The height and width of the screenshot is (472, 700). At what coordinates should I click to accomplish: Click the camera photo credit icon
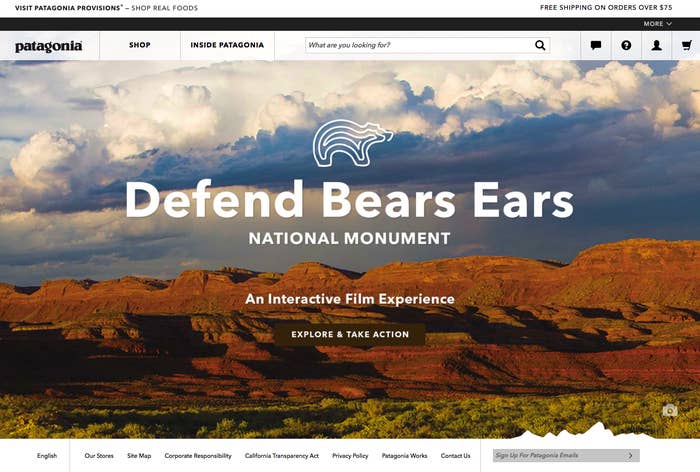pyautogui.click(x=670, y=410)
